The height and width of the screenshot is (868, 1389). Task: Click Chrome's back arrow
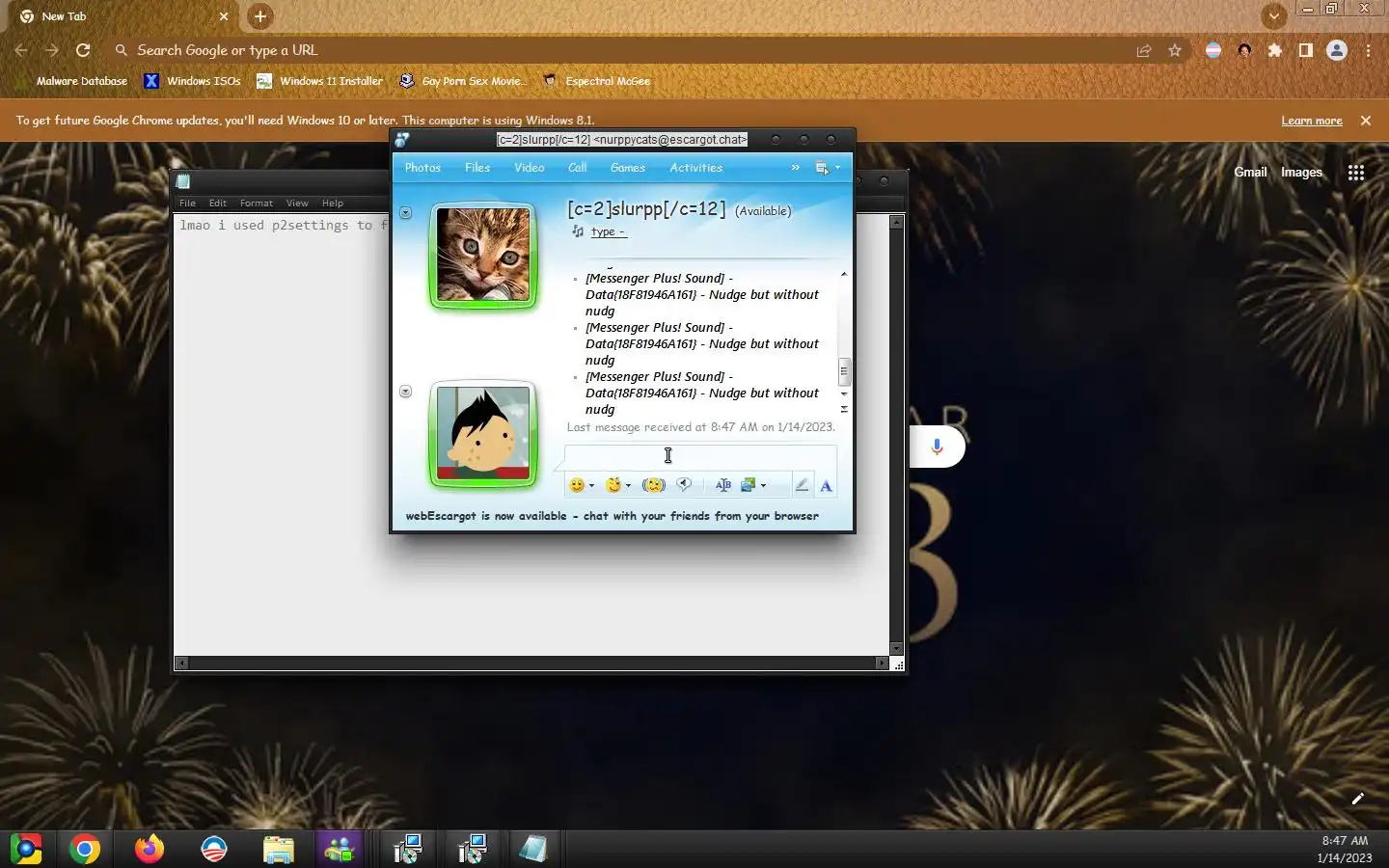[x=21, y=50]
